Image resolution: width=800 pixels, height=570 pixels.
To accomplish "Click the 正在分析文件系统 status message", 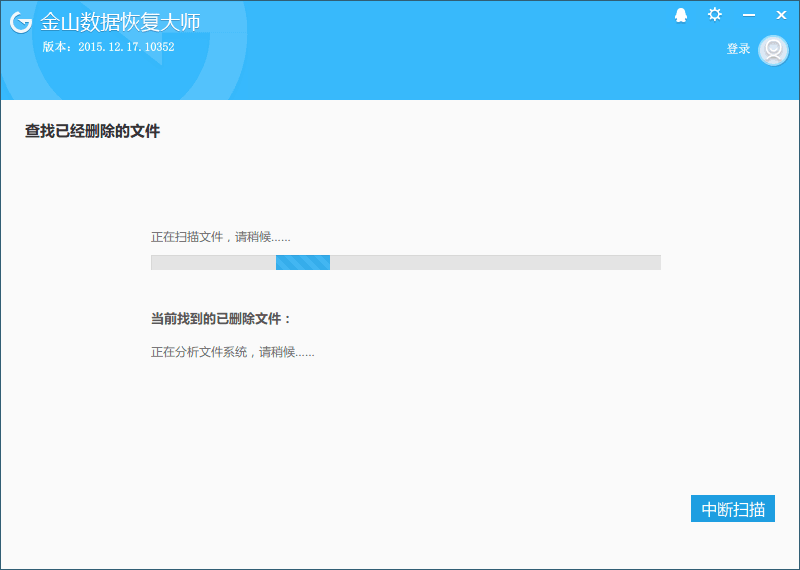I will [232, 352].
